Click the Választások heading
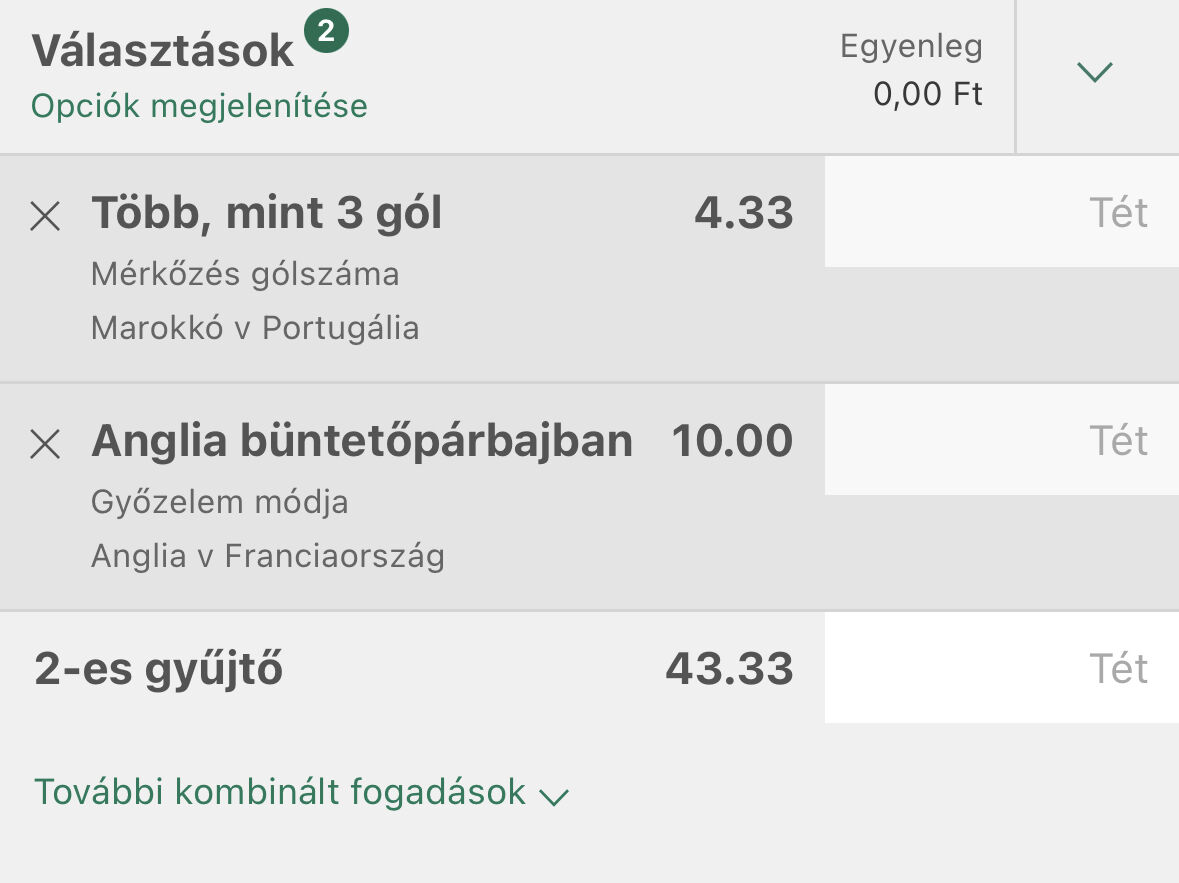This screenshot has width=1179, height=883. [163, 52]
